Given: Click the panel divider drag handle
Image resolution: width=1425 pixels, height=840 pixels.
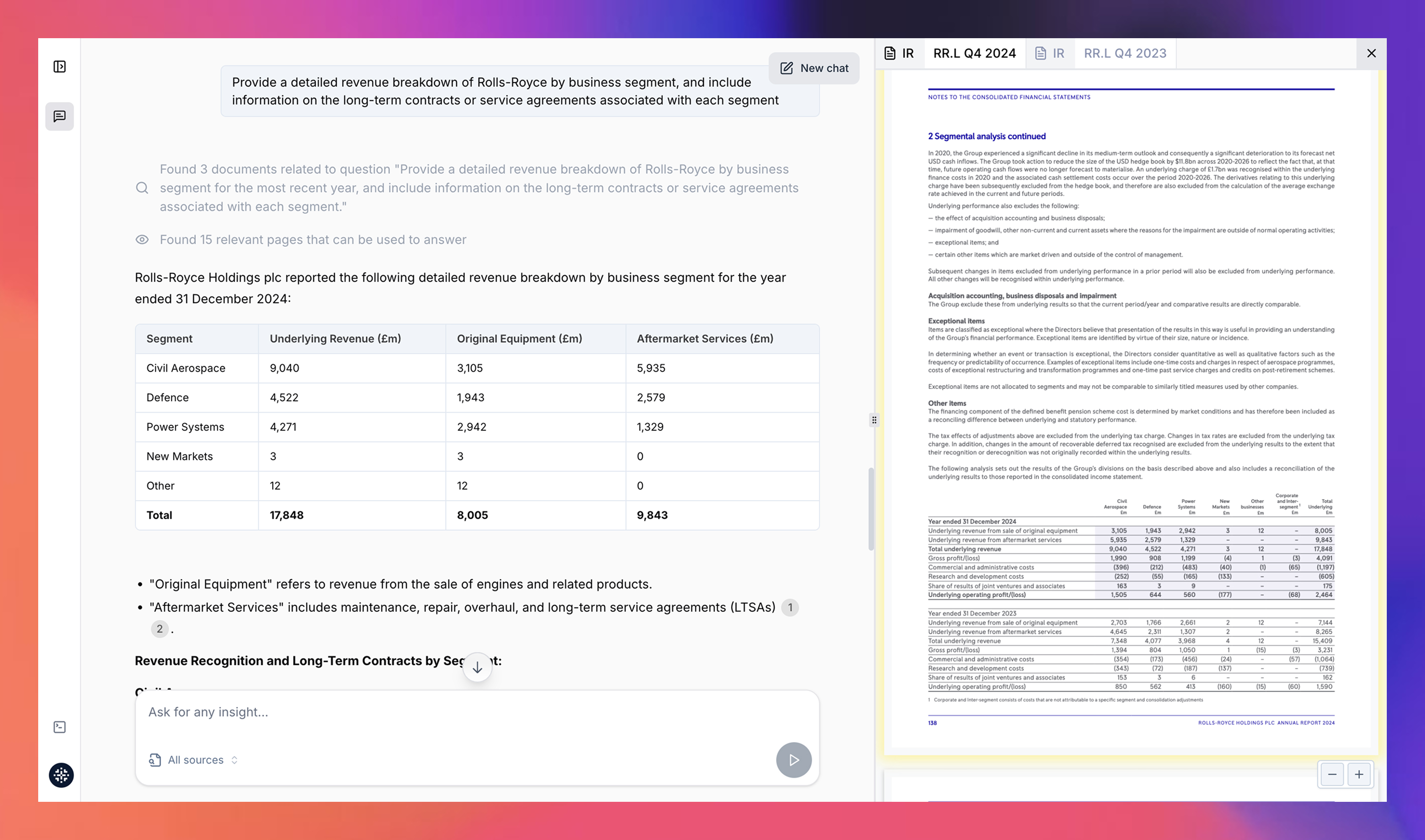Looking at the screenshot, I should click(x=874, y=420).
